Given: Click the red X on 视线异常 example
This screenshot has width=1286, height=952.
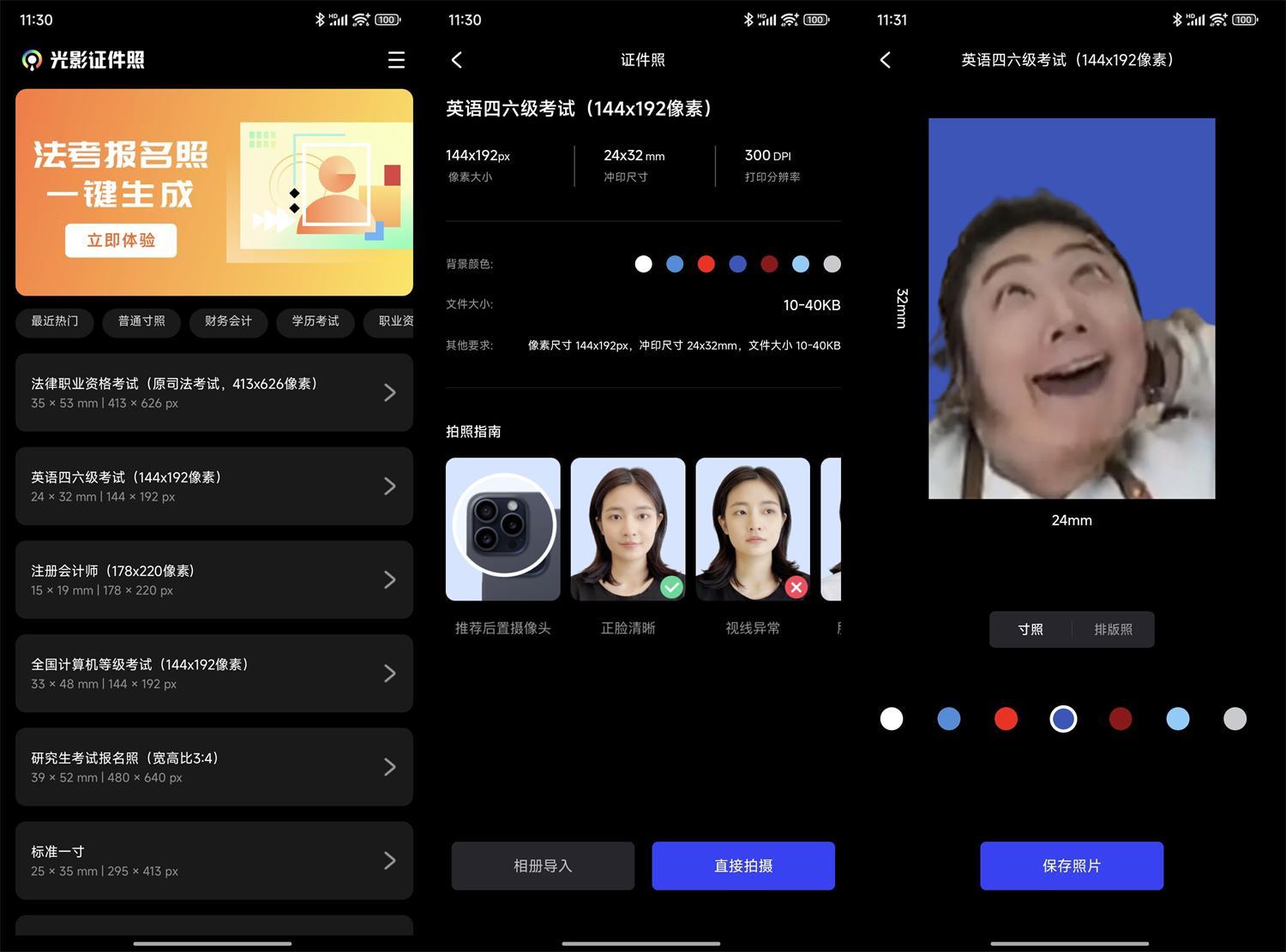Looking at the screenshot, I should [796, 587].
